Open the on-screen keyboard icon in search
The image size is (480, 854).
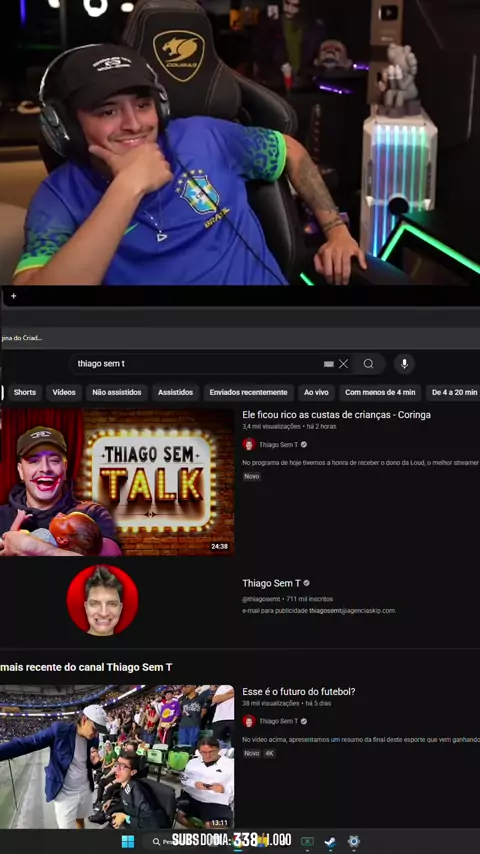click(329, 364)
